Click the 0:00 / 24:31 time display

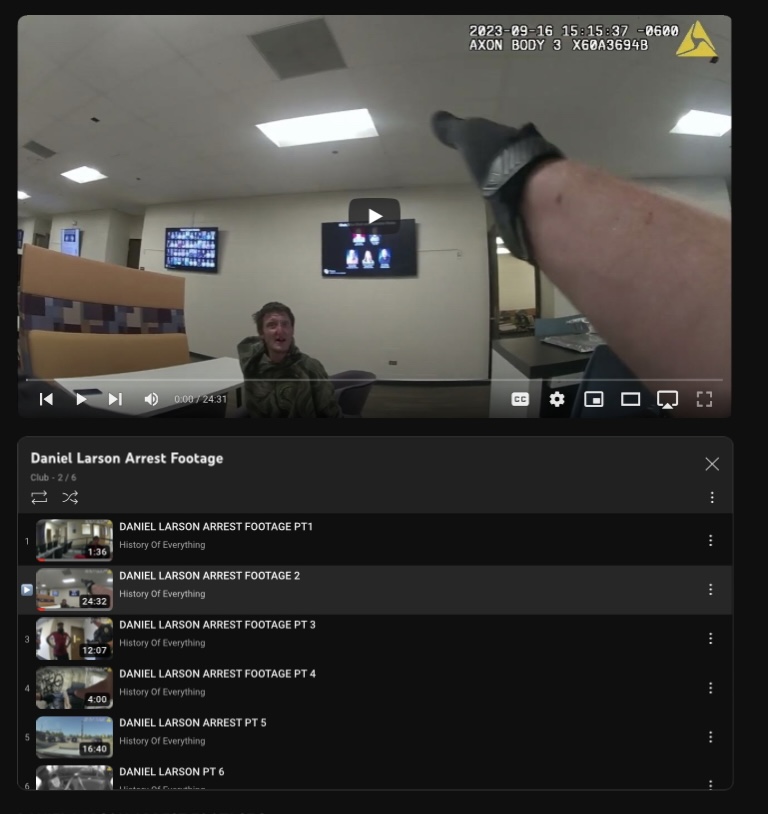point(200,399)
